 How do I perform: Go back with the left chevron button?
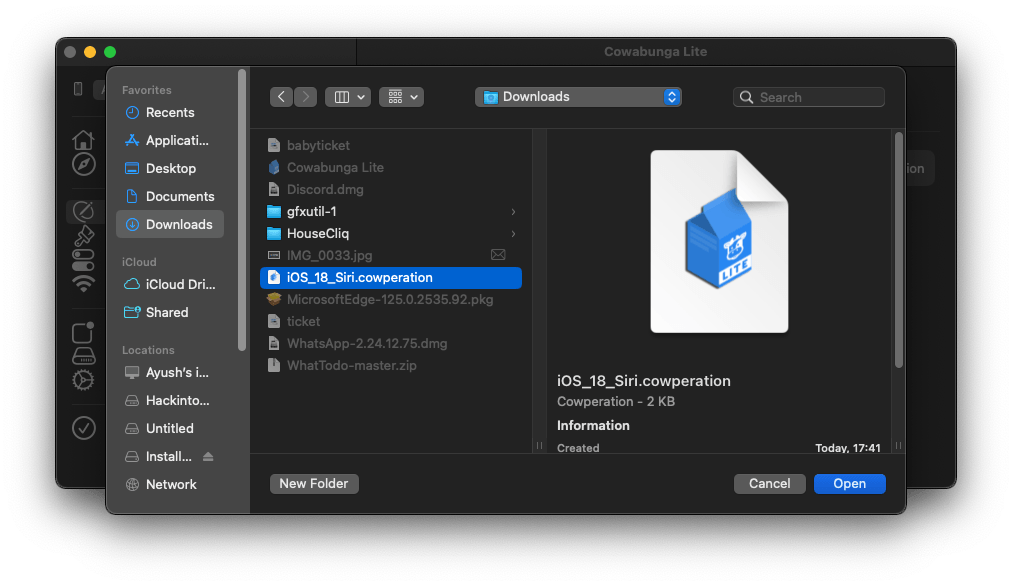[281, 97]
